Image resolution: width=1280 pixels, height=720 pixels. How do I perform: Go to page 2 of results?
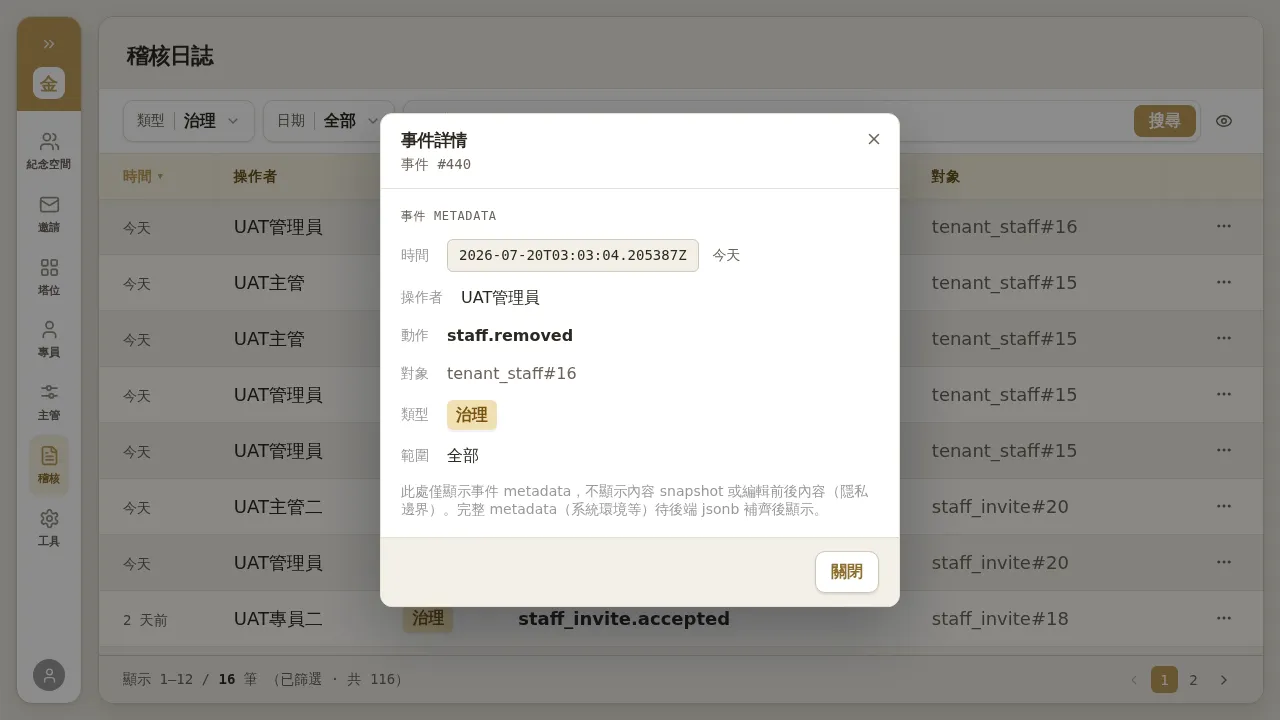tap(1193, 680)
